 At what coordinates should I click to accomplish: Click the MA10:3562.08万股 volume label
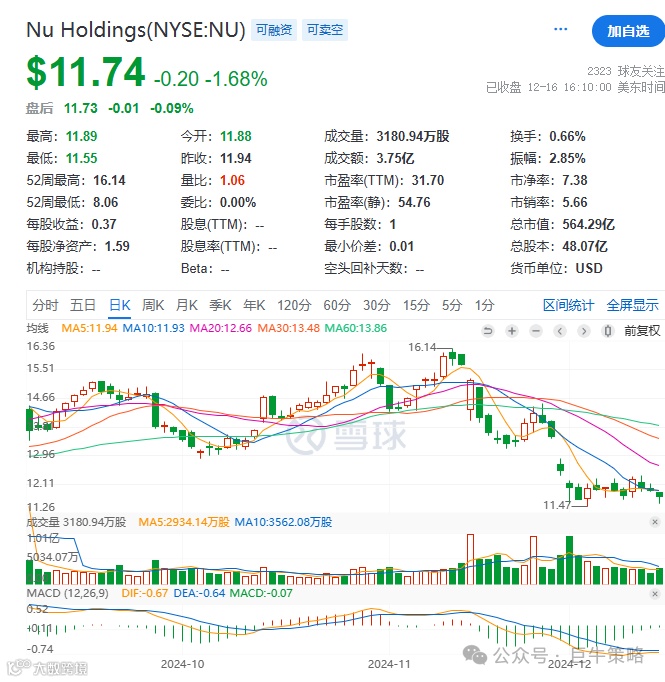[x=283, y=522]
